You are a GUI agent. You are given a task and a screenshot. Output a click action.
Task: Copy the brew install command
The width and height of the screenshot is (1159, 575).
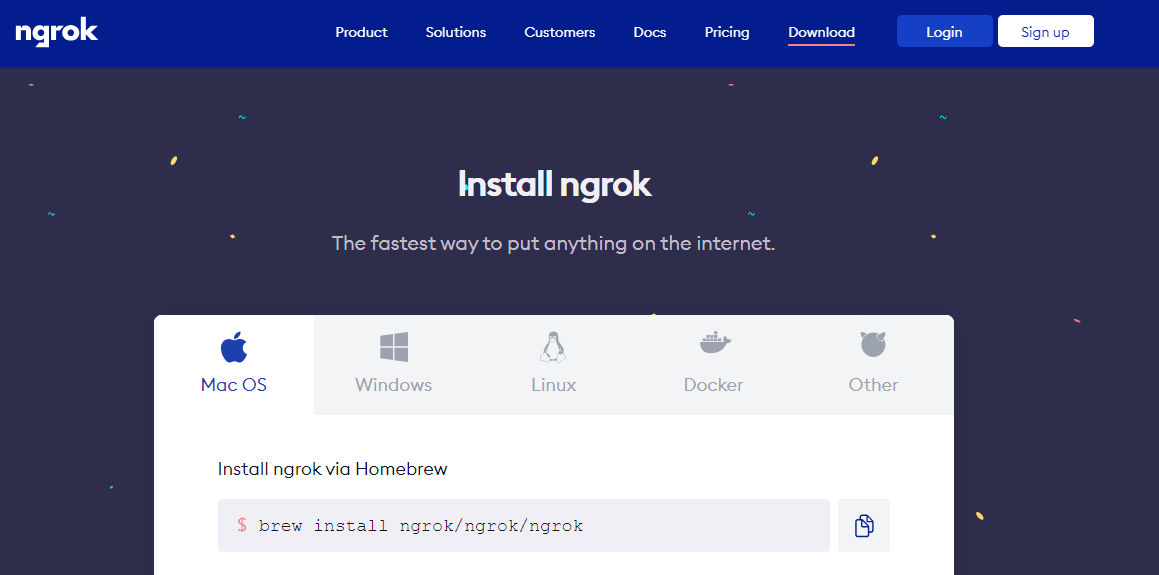pyautogui.click(x=864, y=525)
